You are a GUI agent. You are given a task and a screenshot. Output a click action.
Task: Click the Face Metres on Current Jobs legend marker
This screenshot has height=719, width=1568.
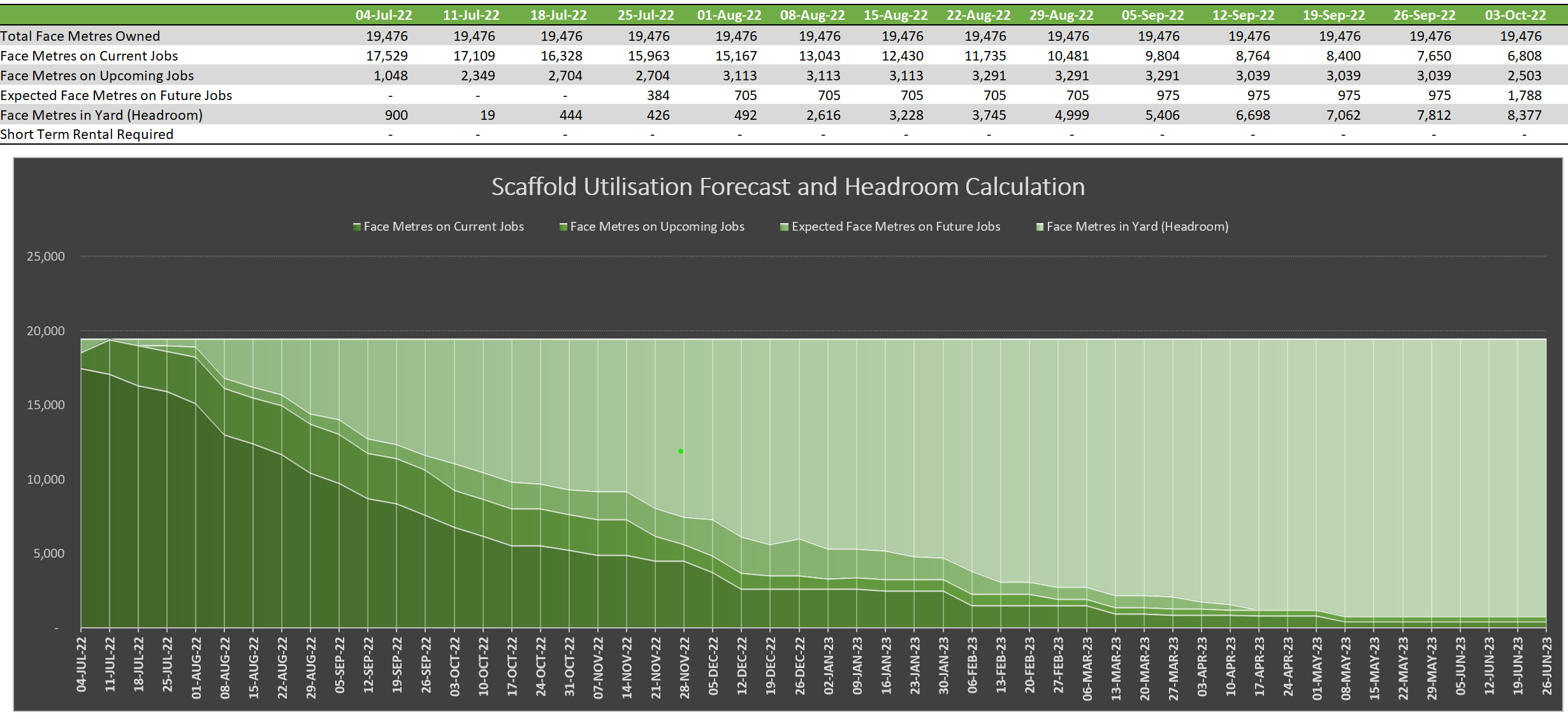pyautogui.click(x=357, y=226)
